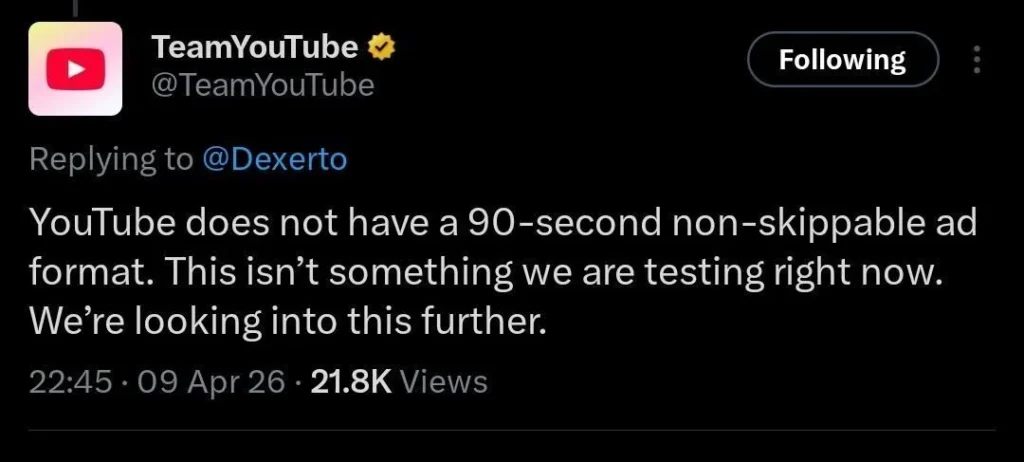Open the @TeamYouTube handle link

click(261, 86)
